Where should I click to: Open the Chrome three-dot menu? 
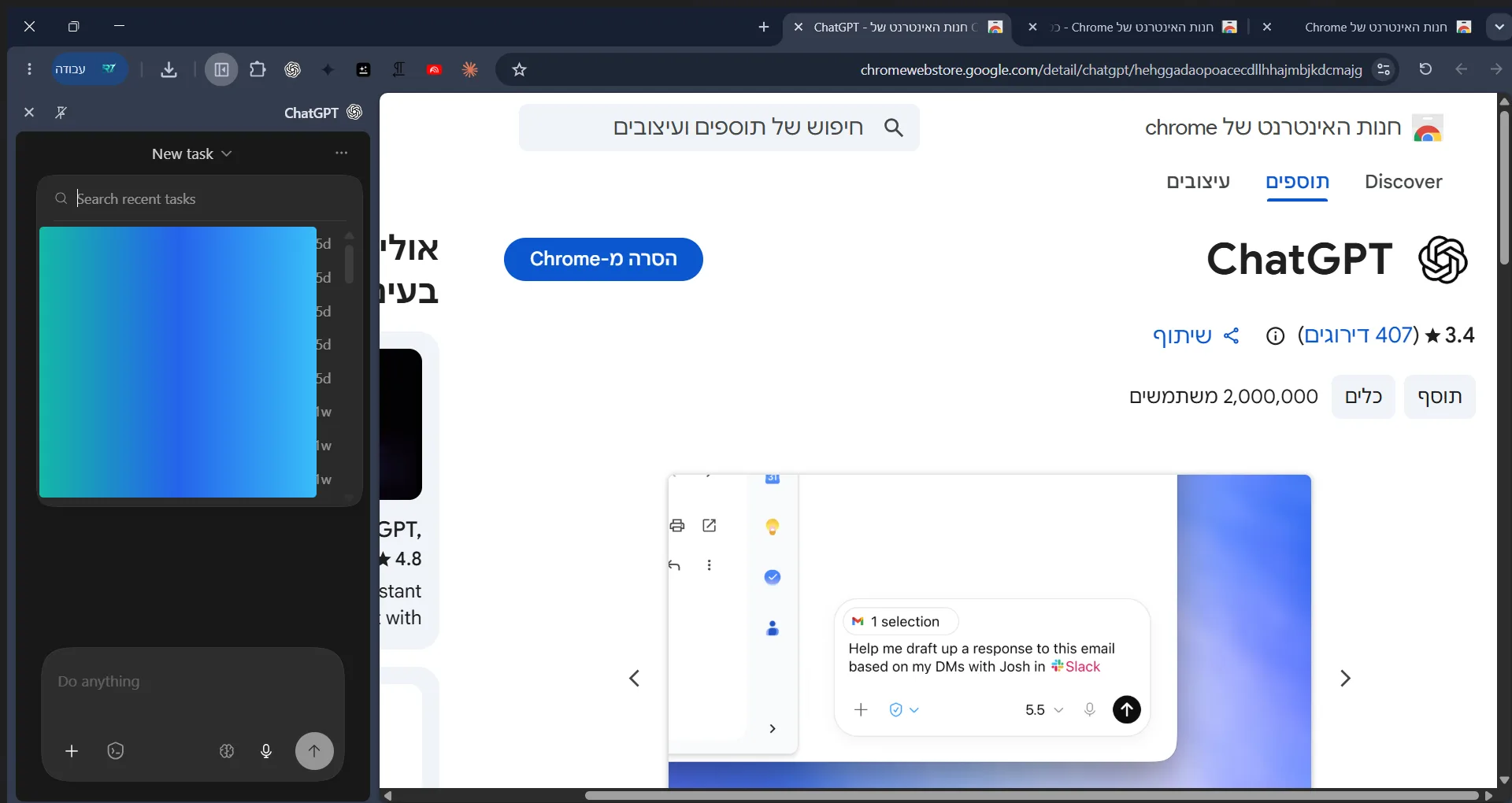click(29, 69)
